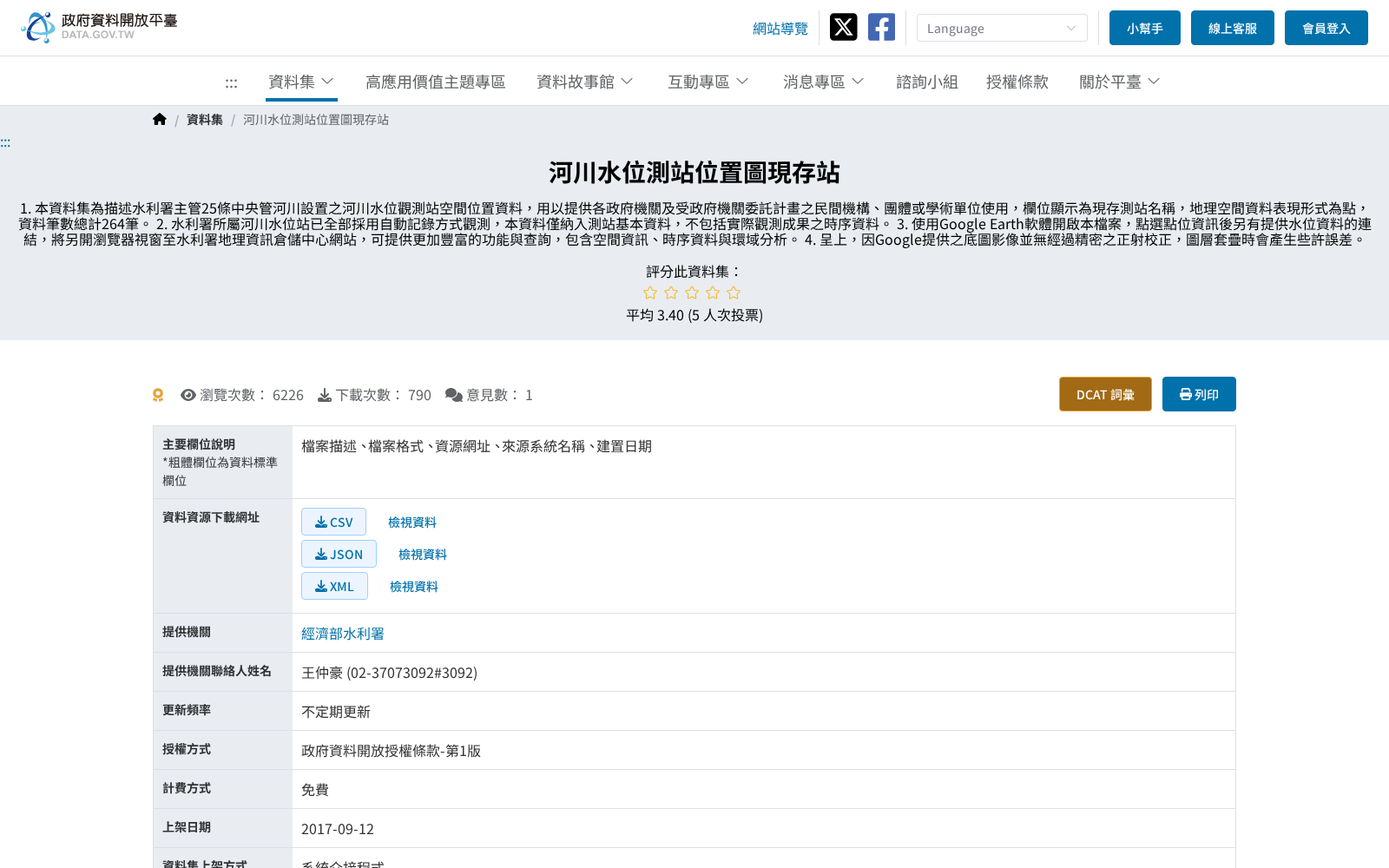Open the X (Twitter) social icon
This screenshot has width=1389, height=868.
(843, 27)
